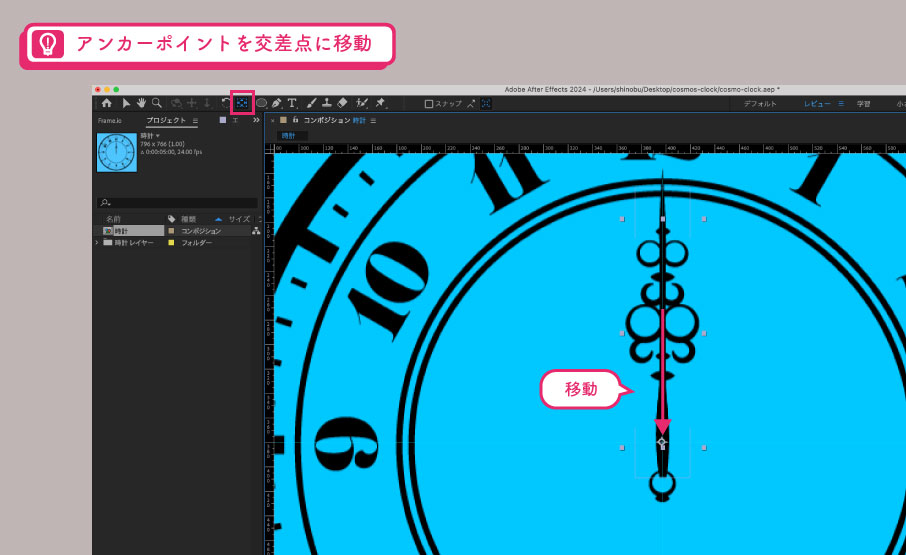Screen dimensions: 906x555
Task: Sort by the 名前 column header
Action: 113,219
